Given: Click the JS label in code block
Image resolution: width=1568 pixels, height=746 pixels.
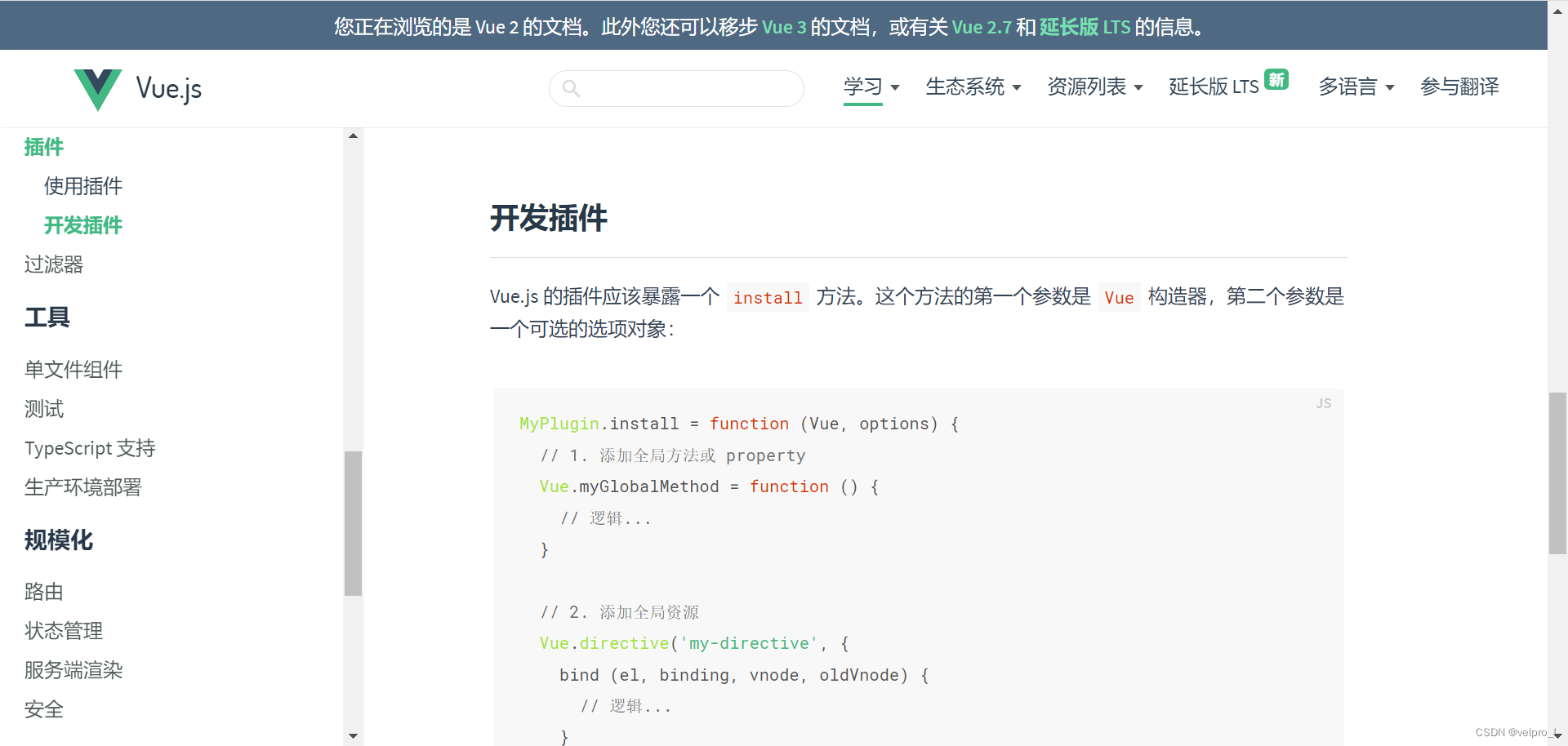Looking at the screenshot, I should pos(1324,403).
